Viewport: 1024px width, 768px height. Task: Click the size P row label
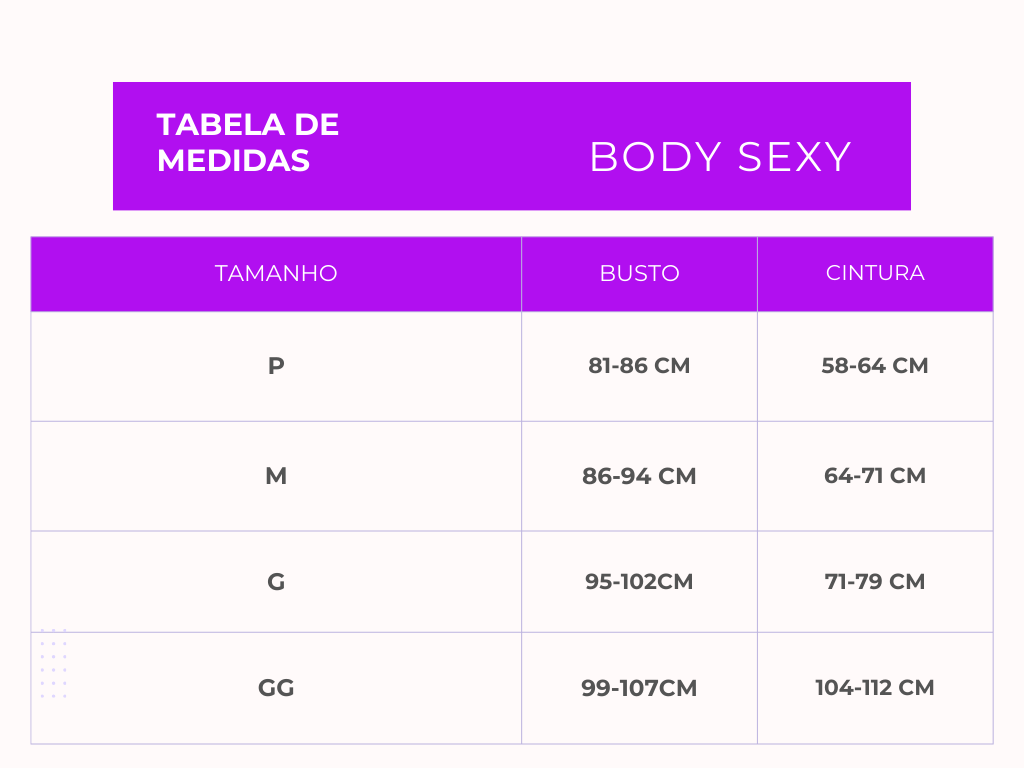(276, 366)
